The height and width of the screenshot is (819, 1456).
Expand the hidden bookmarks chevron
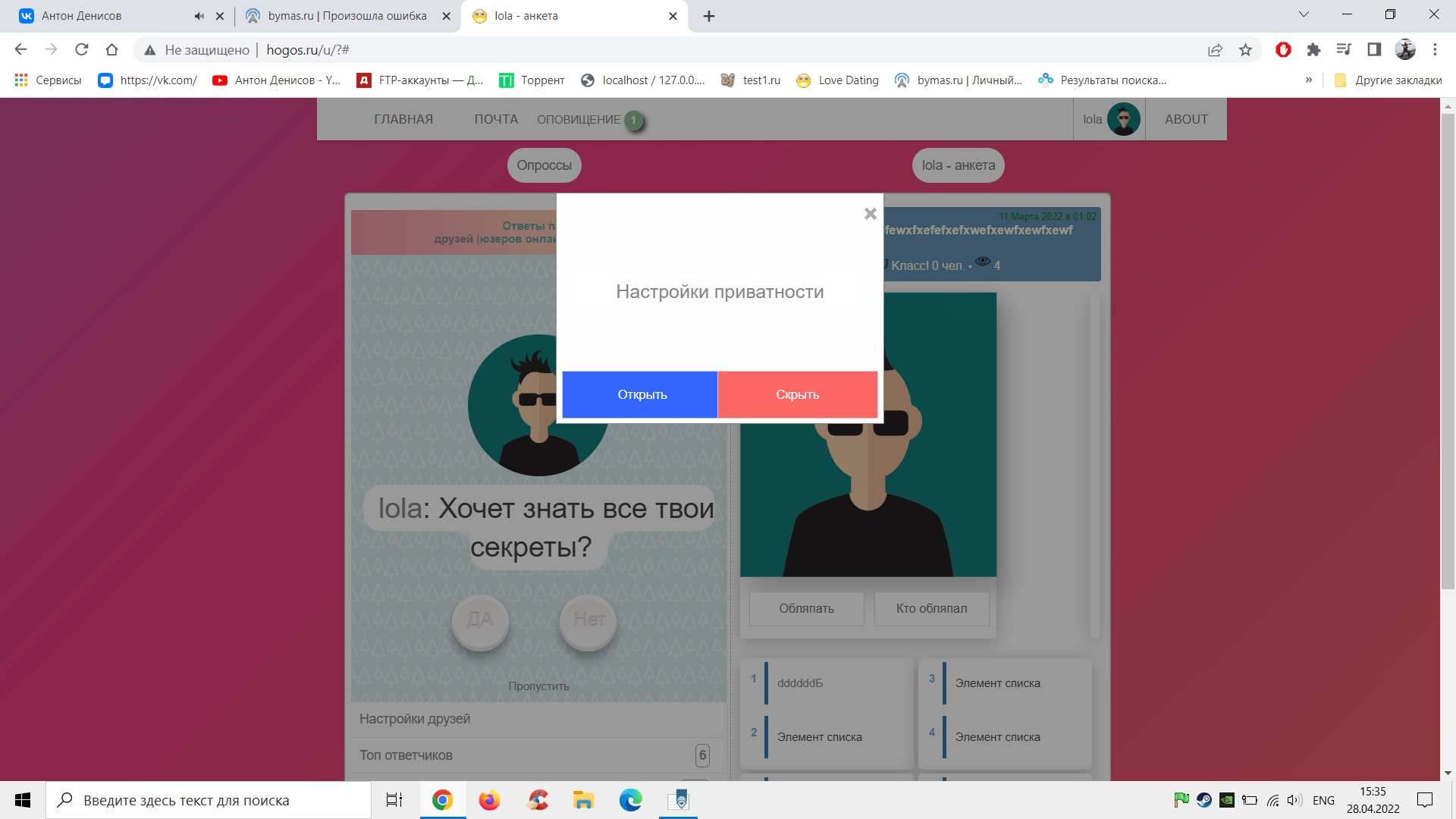[x=1308, y=80]
